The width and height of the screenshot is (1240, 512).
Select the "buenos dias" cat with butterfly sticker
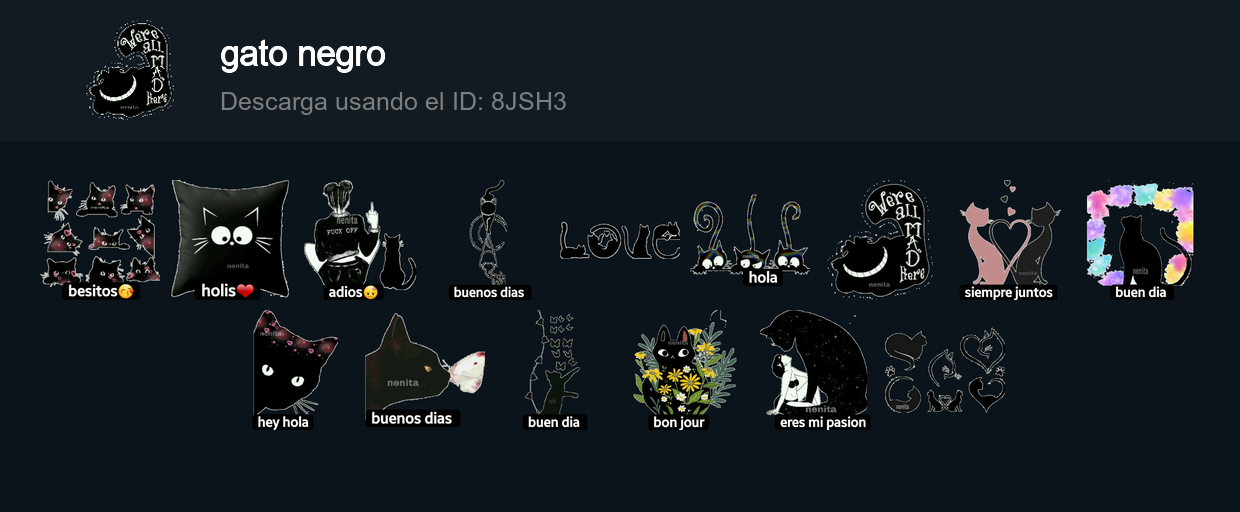coord(425,370)
